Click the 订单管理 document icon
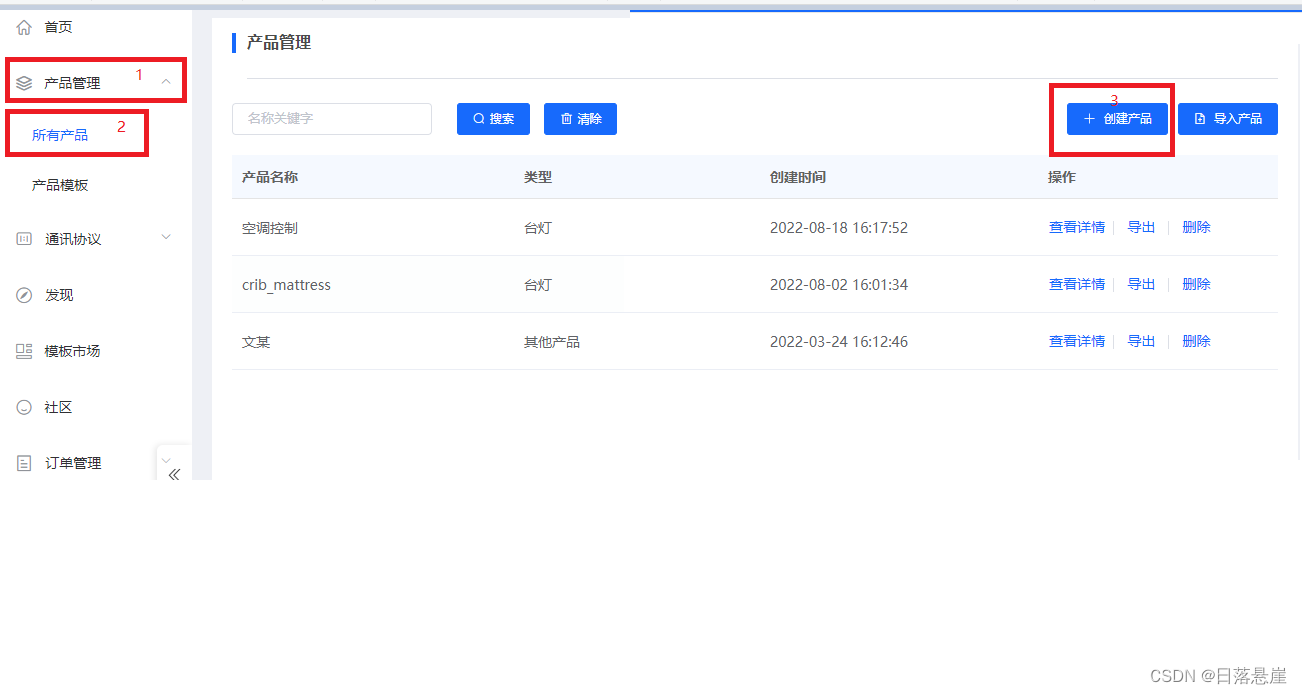1302x694 pixels. tap(25, 463)
